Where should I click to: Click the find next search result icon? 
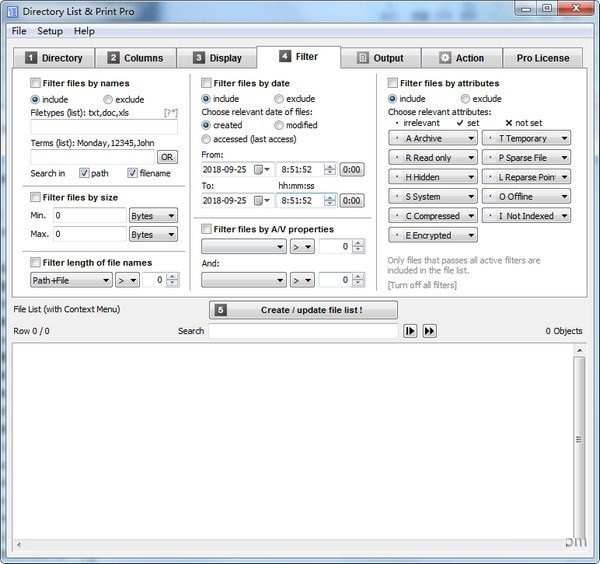[x=410, y=331]
